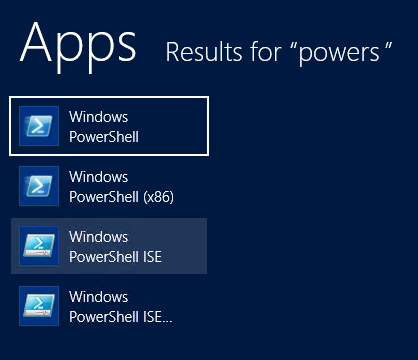Pick the "Windows PowerShell ISE…" truncated label
The height and width of the screenshot is (360, 418).
120,307
